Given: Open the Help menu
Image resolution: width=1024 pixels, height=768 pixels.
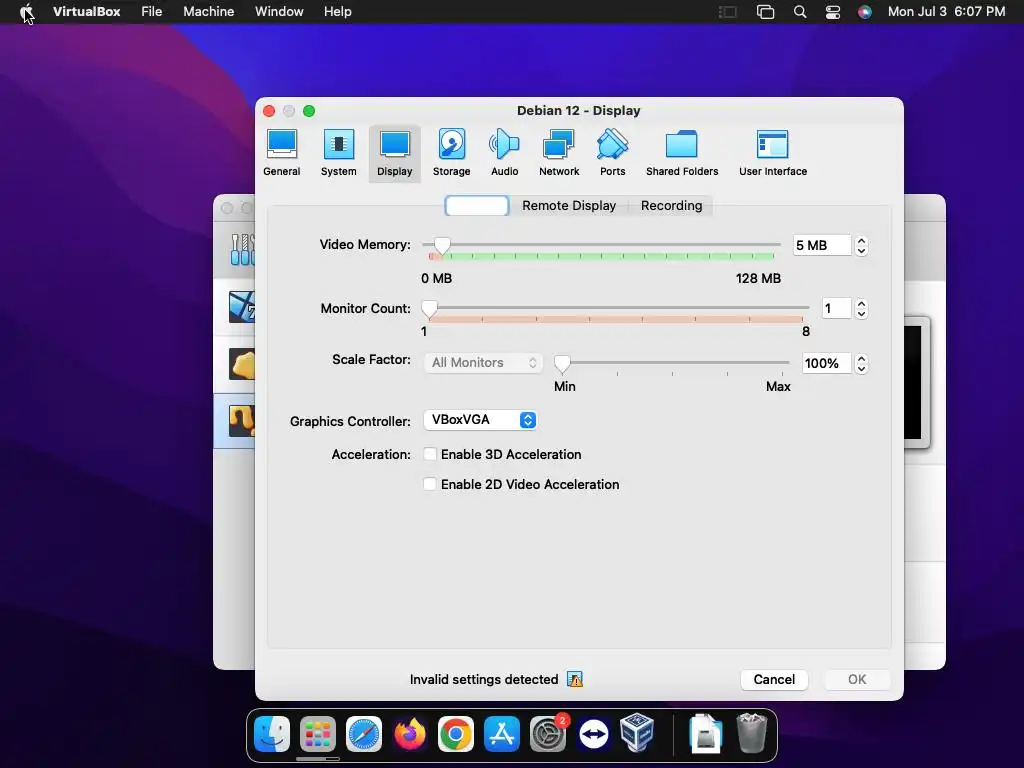Looking at the screenshot, I should pyautogui.click(x=338, y=12).
